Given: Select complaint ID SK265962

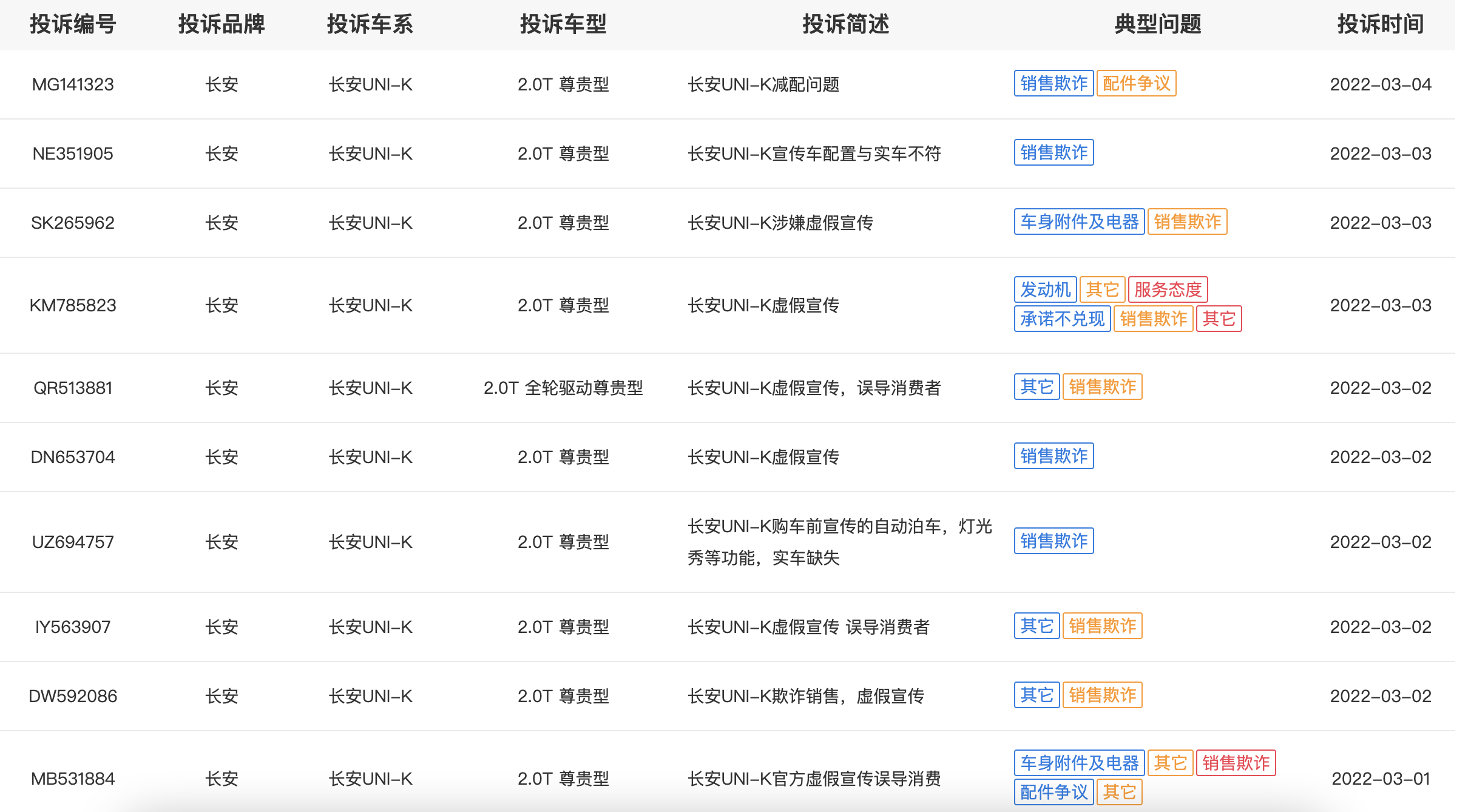Looking at the screenshot, I should 73,223.
